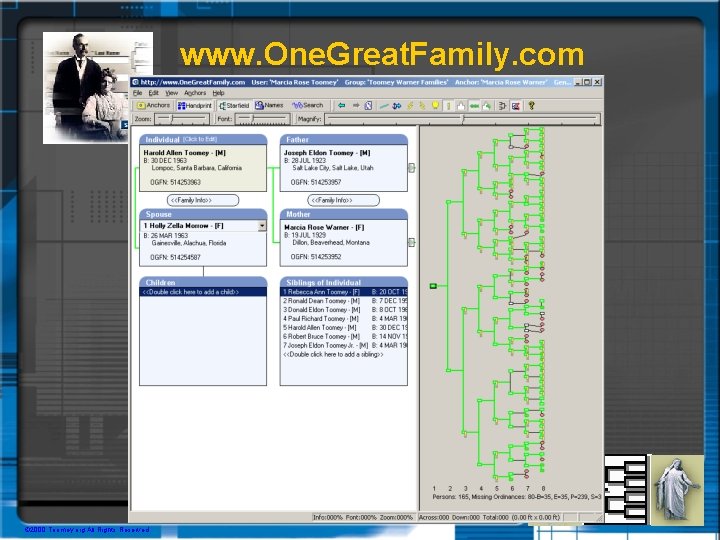Open the Edit menu
The width and height of the screenshot is (720, 540).
[153, 93]
